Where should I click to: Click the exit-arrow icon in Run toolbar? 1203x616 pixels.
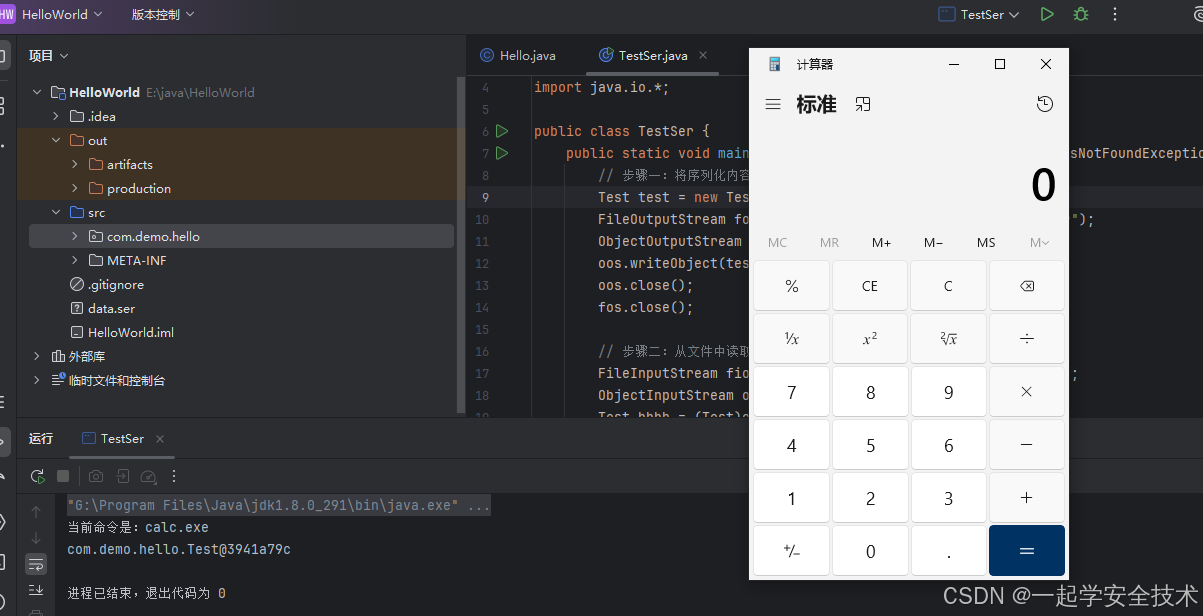[x=122, y=477]
